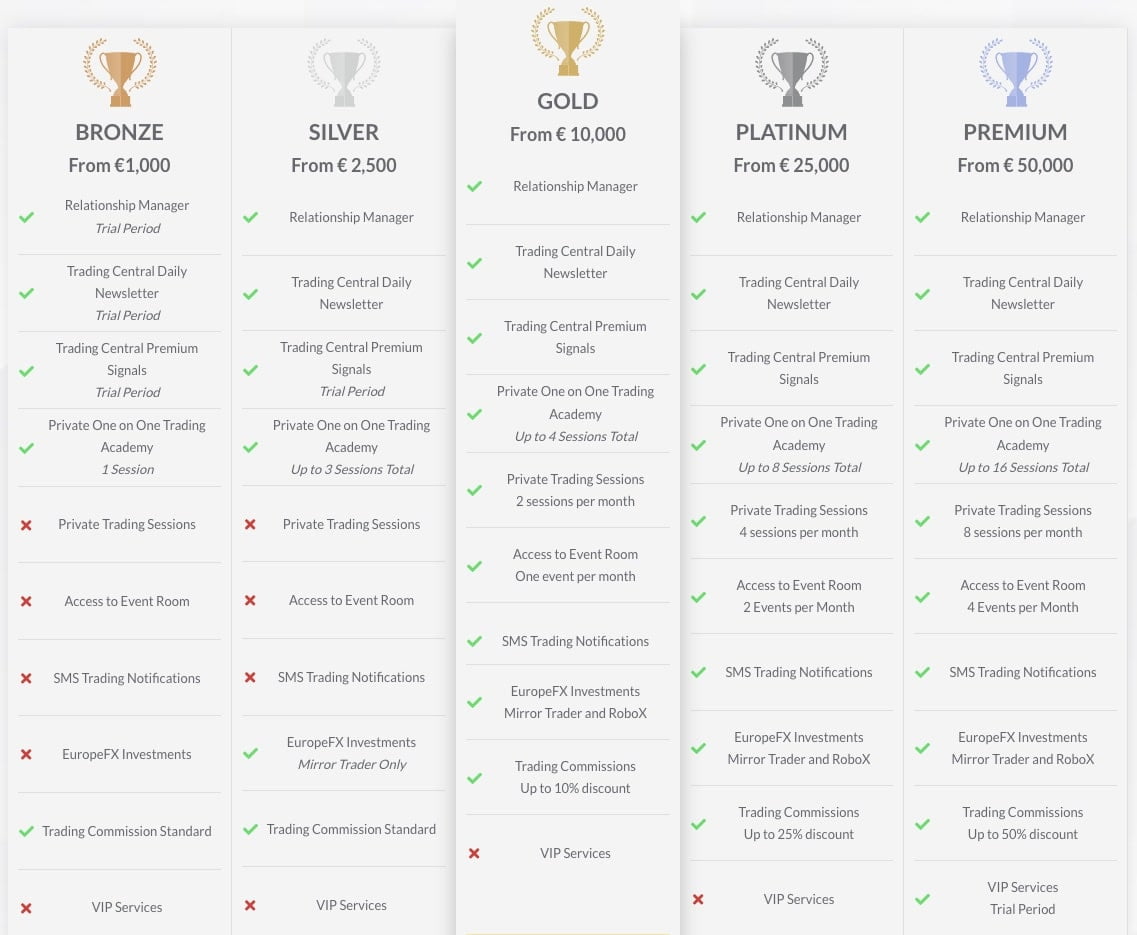The width and height of the screenshot is (1137, 935).
Task: Select the BRONZE plan heading
Action: [x=120, y=132]
